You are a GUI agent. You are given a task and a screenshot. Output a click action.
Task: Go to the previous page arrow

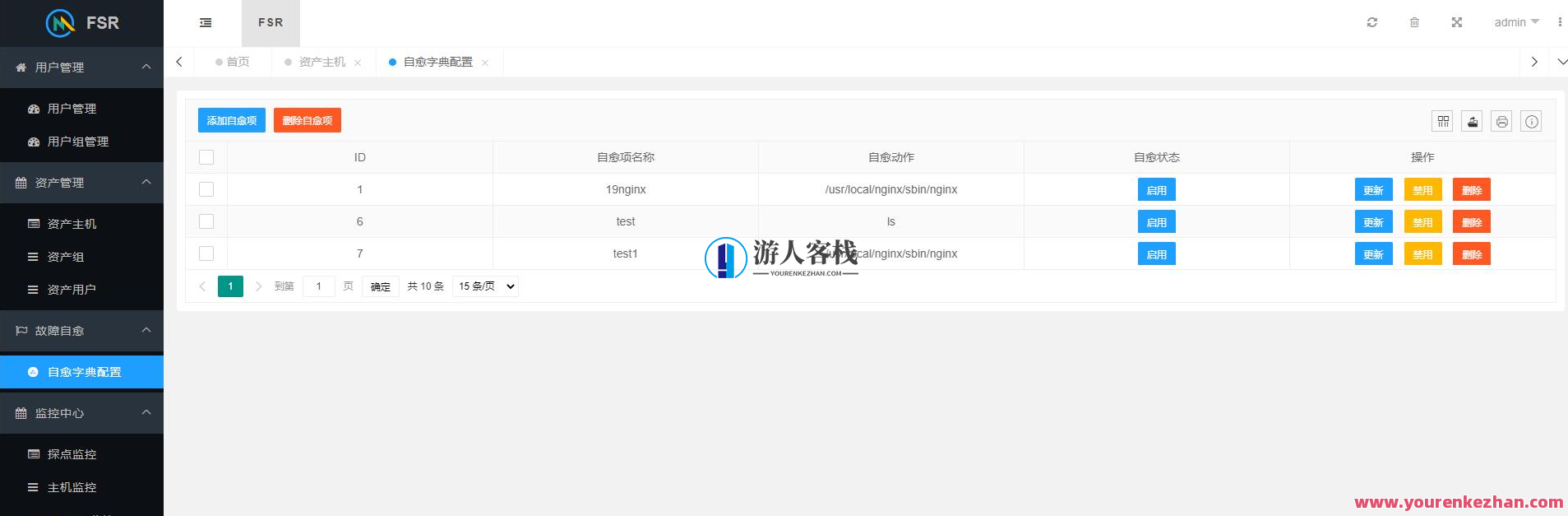202,286
